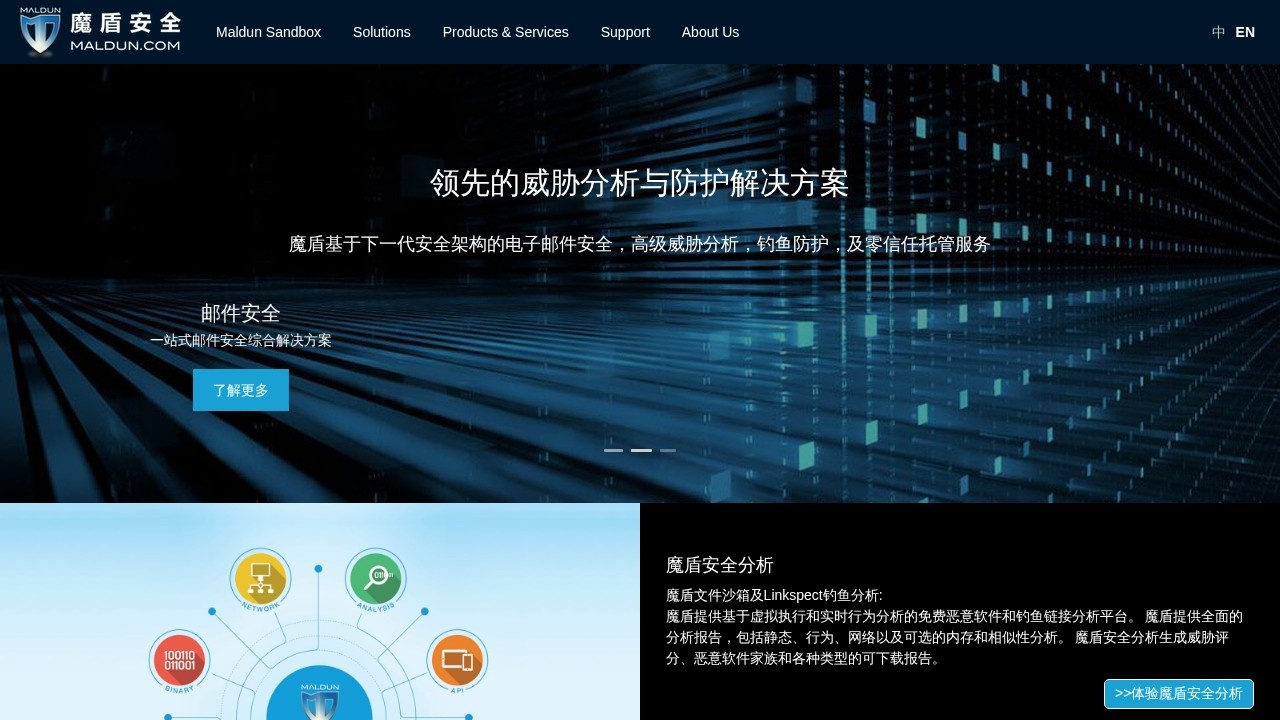Image resolution: width=1280 pixels, height=720 pixels.
Task: Select the first carousel slide indicator
Action: coord(613,450)
